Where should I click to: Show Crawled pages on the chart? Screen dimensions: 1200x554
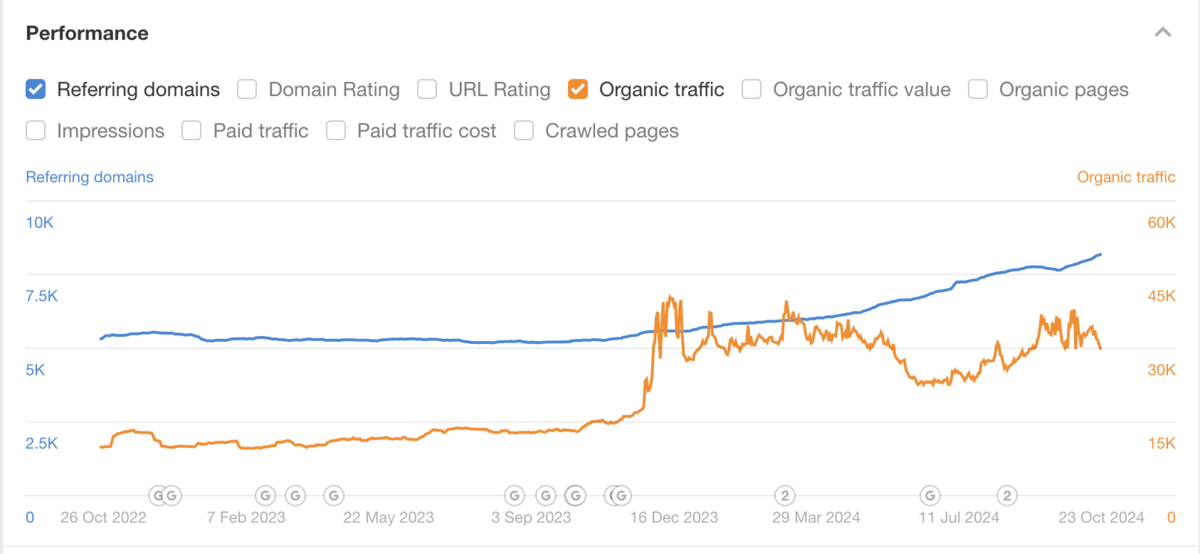pyautogui.click(x=524, y=131)
